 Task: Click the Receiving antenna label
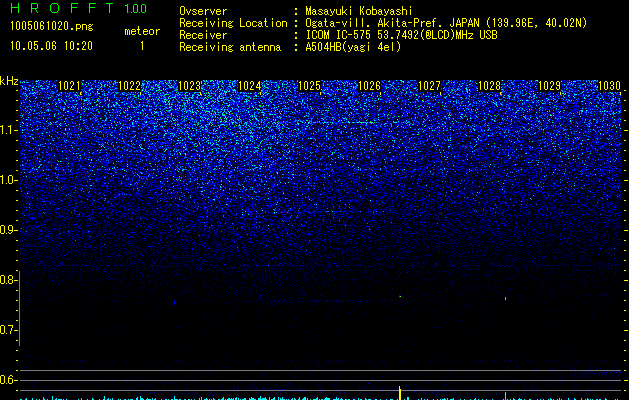click(x=230, y=47)
